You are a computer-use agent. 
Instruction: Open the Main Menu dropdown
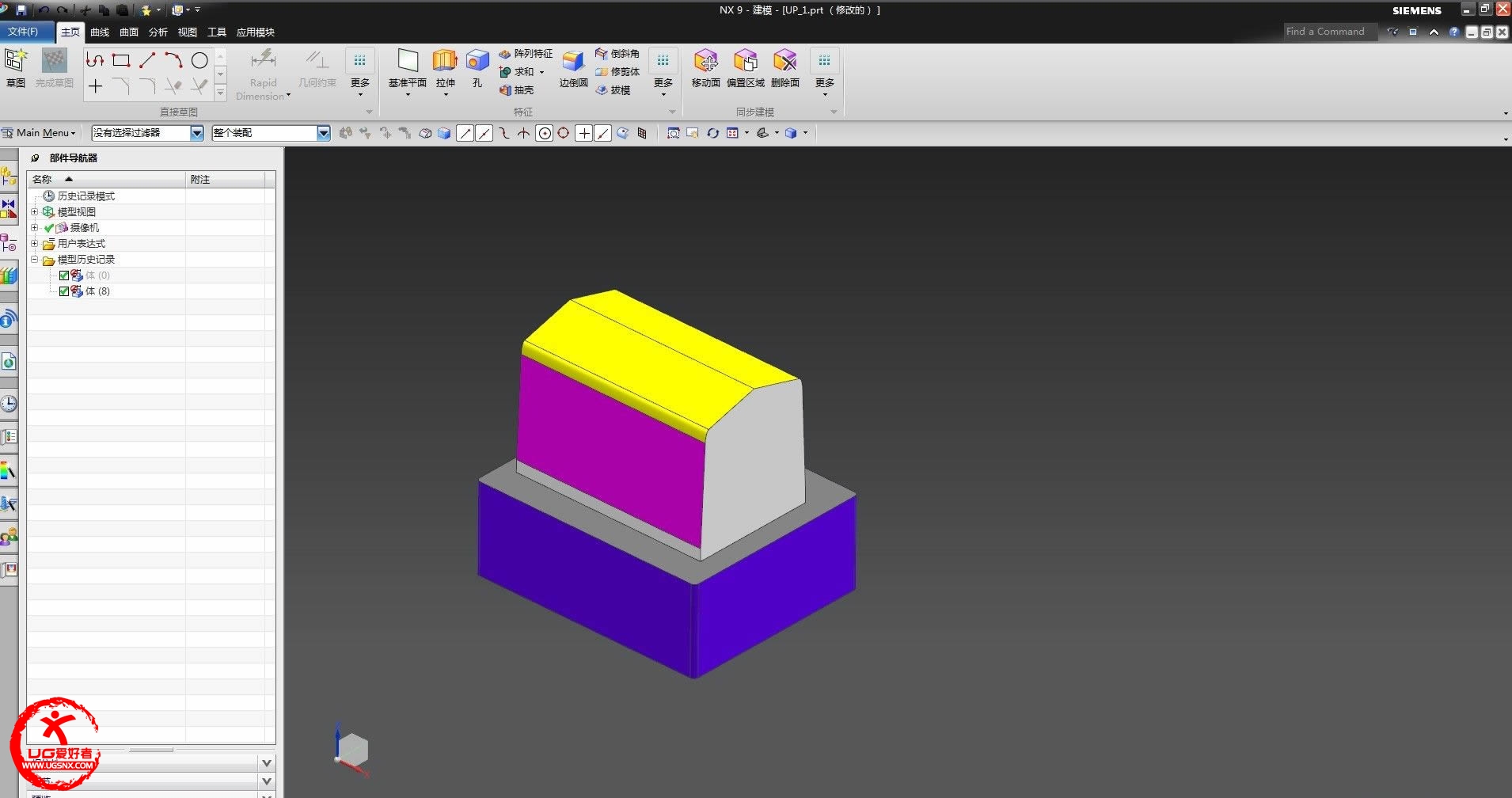pyautogui.click(x=40, y=133)
